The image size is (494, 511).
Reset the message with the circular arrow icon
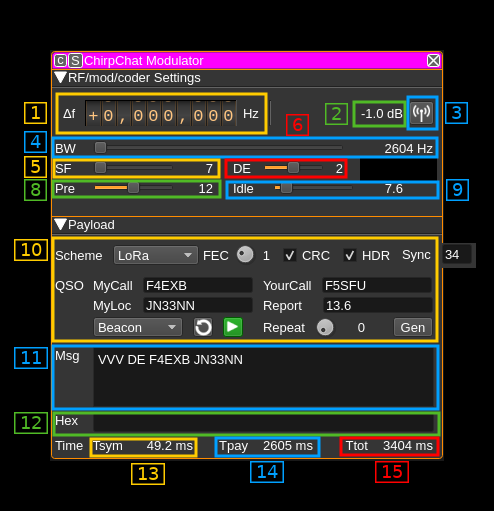pyautogui.click(x=203, y=327)
